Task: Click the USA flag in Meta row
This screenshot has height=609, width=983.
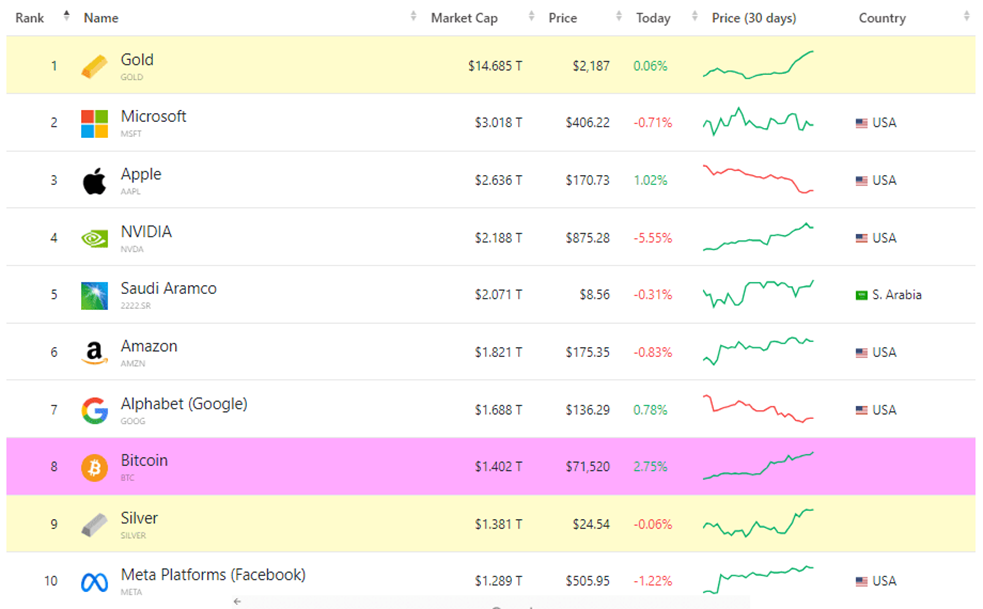Action: click(x=861, y=581)
